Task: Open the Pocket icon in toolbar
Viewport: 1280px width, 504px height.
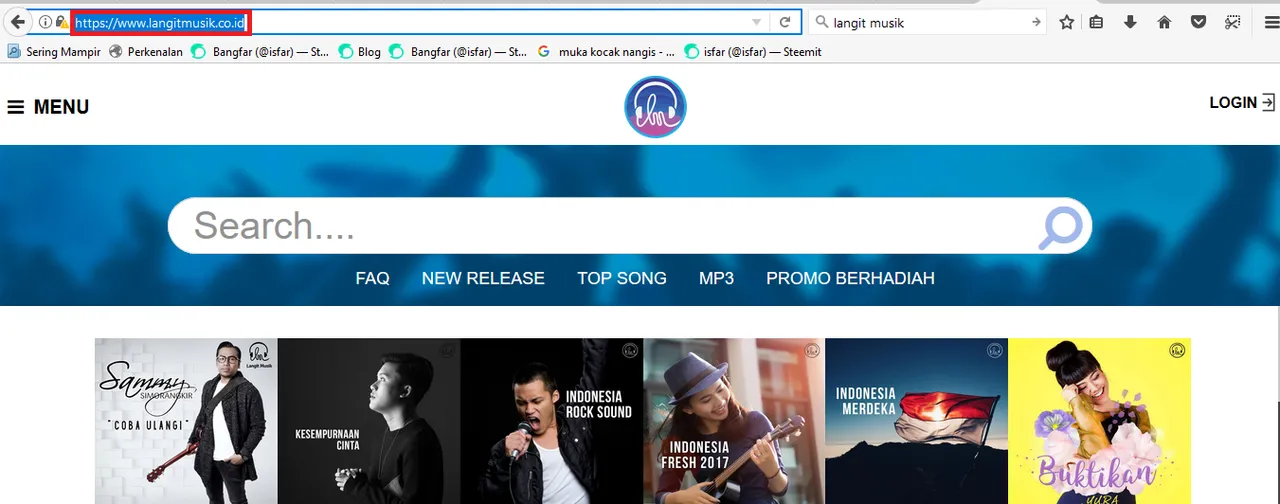Action: point(1198,22)
